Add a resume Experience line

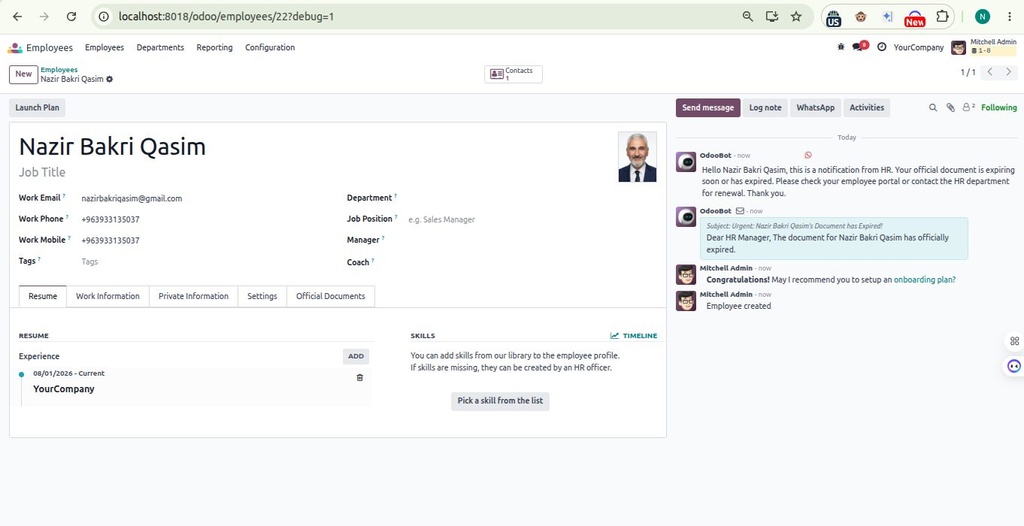coord(356,357)
